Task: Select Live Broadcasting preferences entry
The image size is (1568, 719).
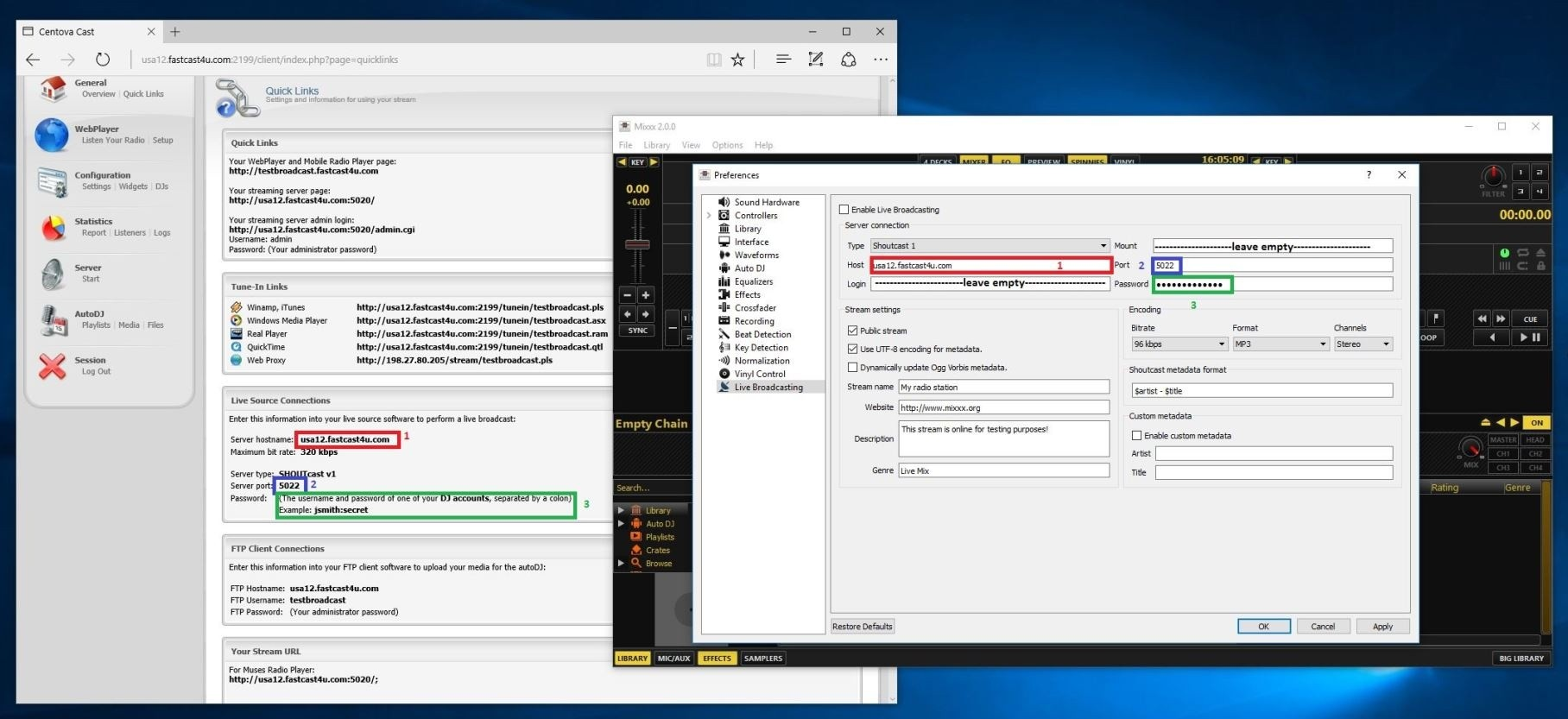Action: point(768,388)
